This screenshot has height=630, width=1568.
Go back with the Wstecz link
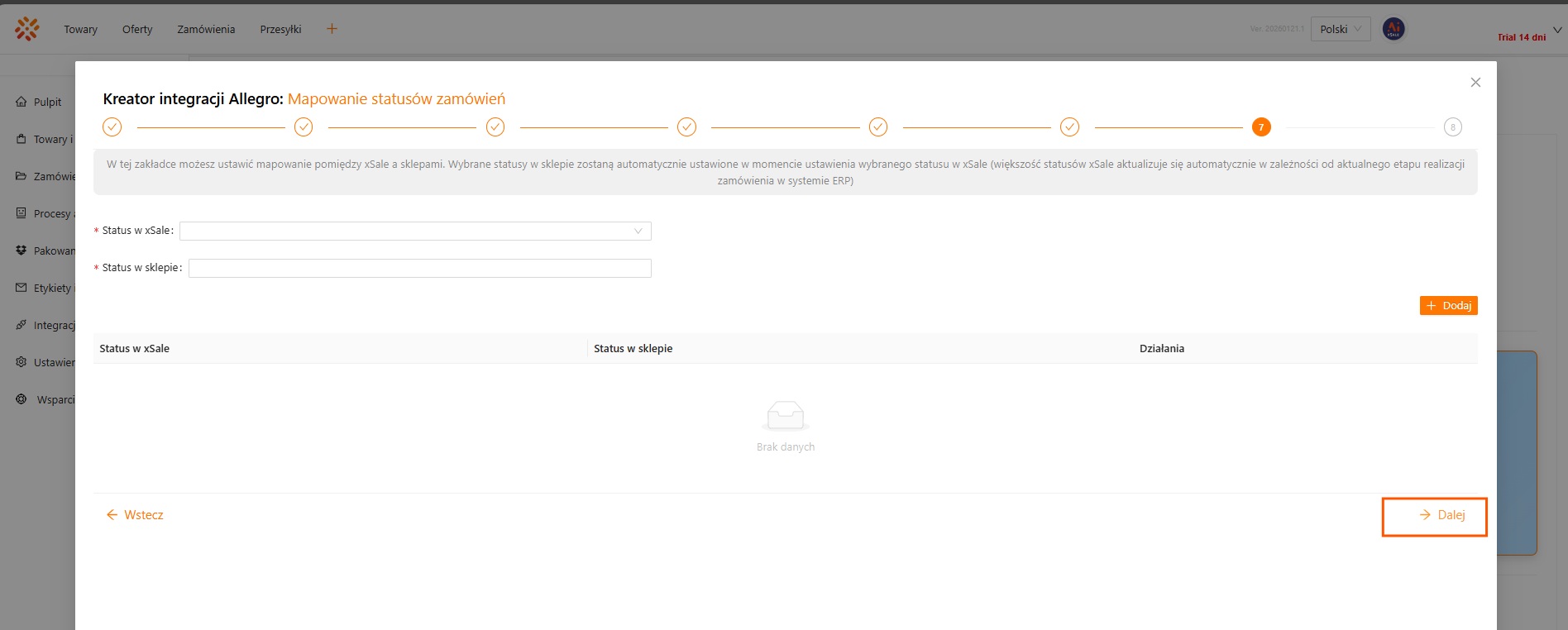point(135,515)
